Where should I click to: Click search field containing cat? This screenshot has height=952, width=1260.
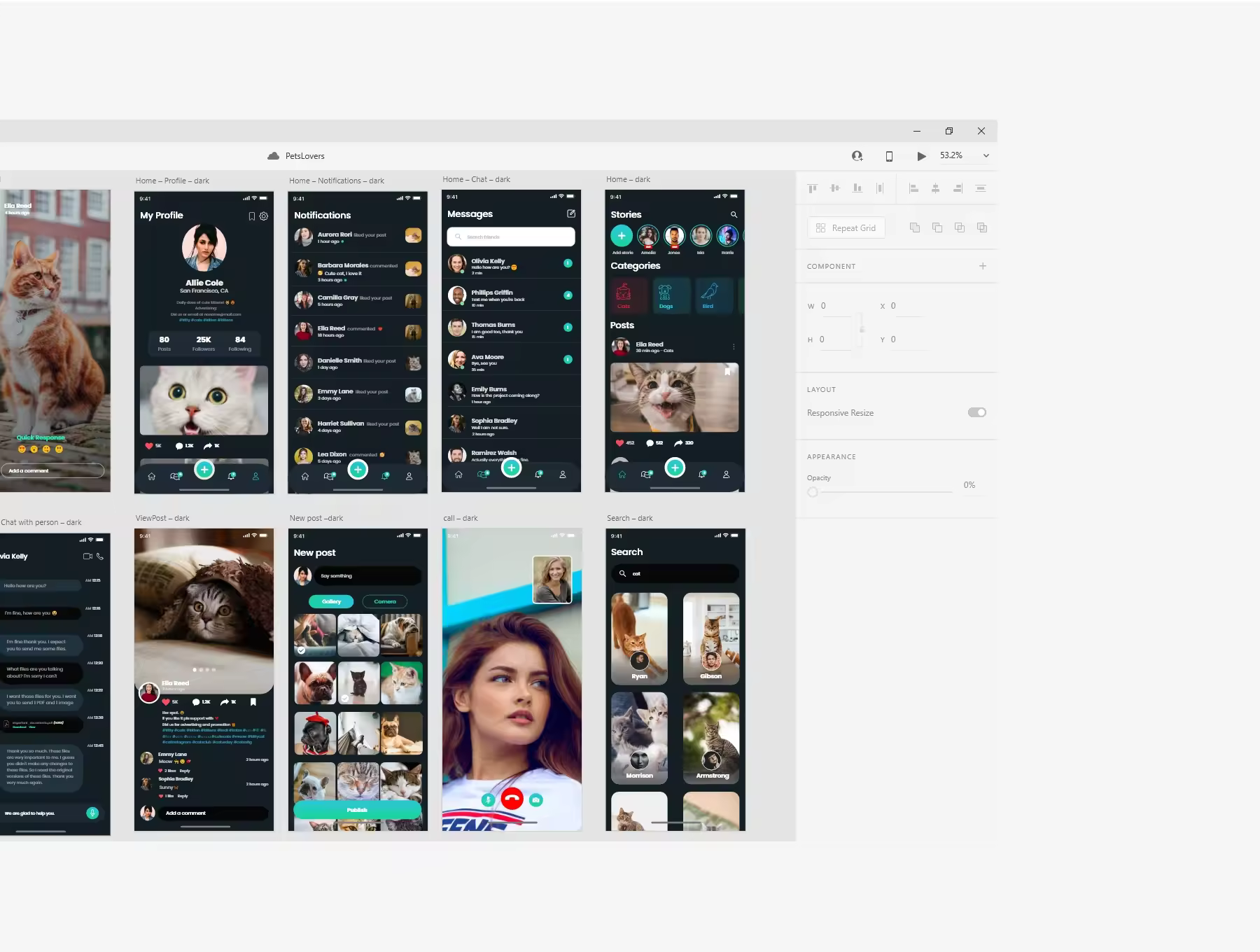[x=675, y=573]
